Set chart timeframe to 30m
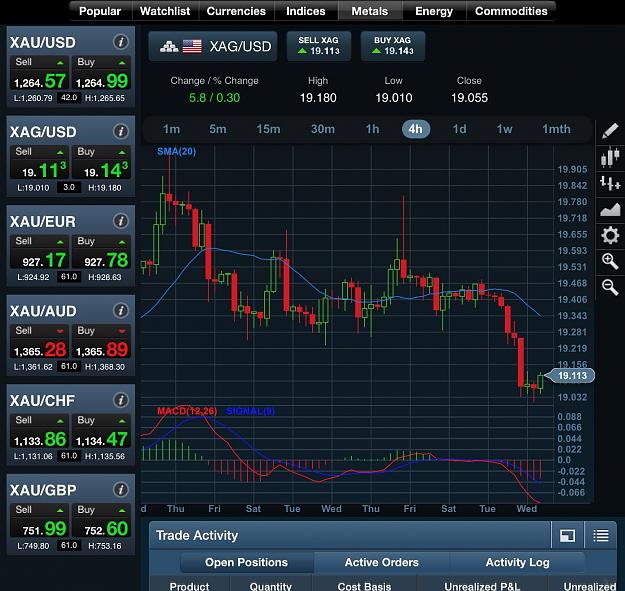Viewport: 625px width, 591px height. pos(323,129)
